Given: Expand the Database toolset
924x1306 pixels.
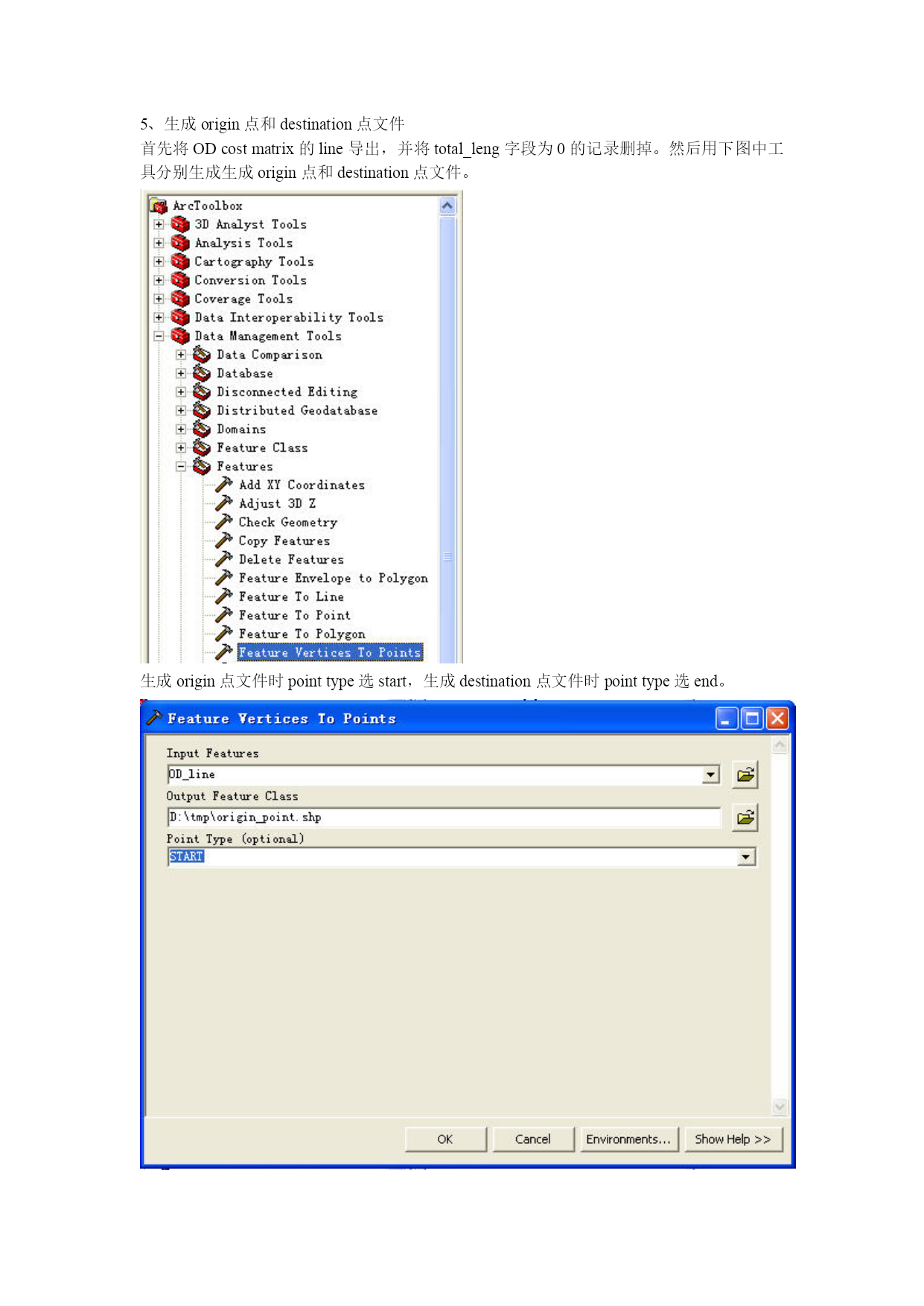Looking at the screenshot, I should pos(181,373).
